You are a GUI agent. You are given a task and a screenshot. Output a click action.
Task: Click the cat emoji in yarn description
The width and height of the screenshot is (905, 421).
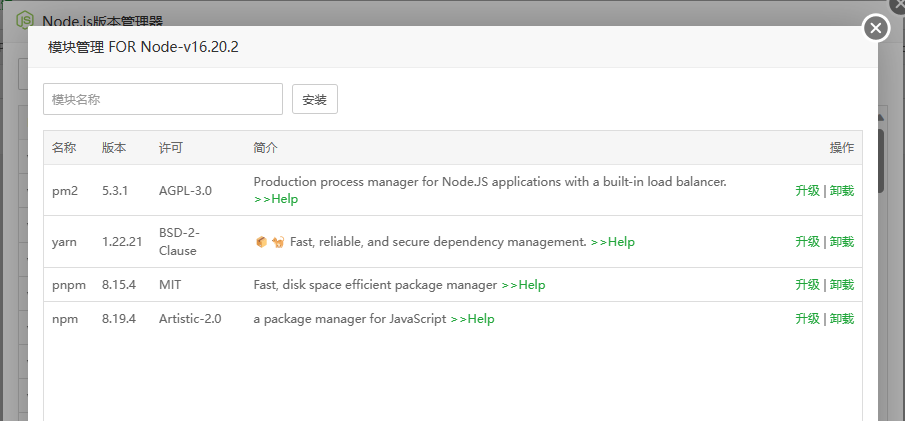coord(278,242)
